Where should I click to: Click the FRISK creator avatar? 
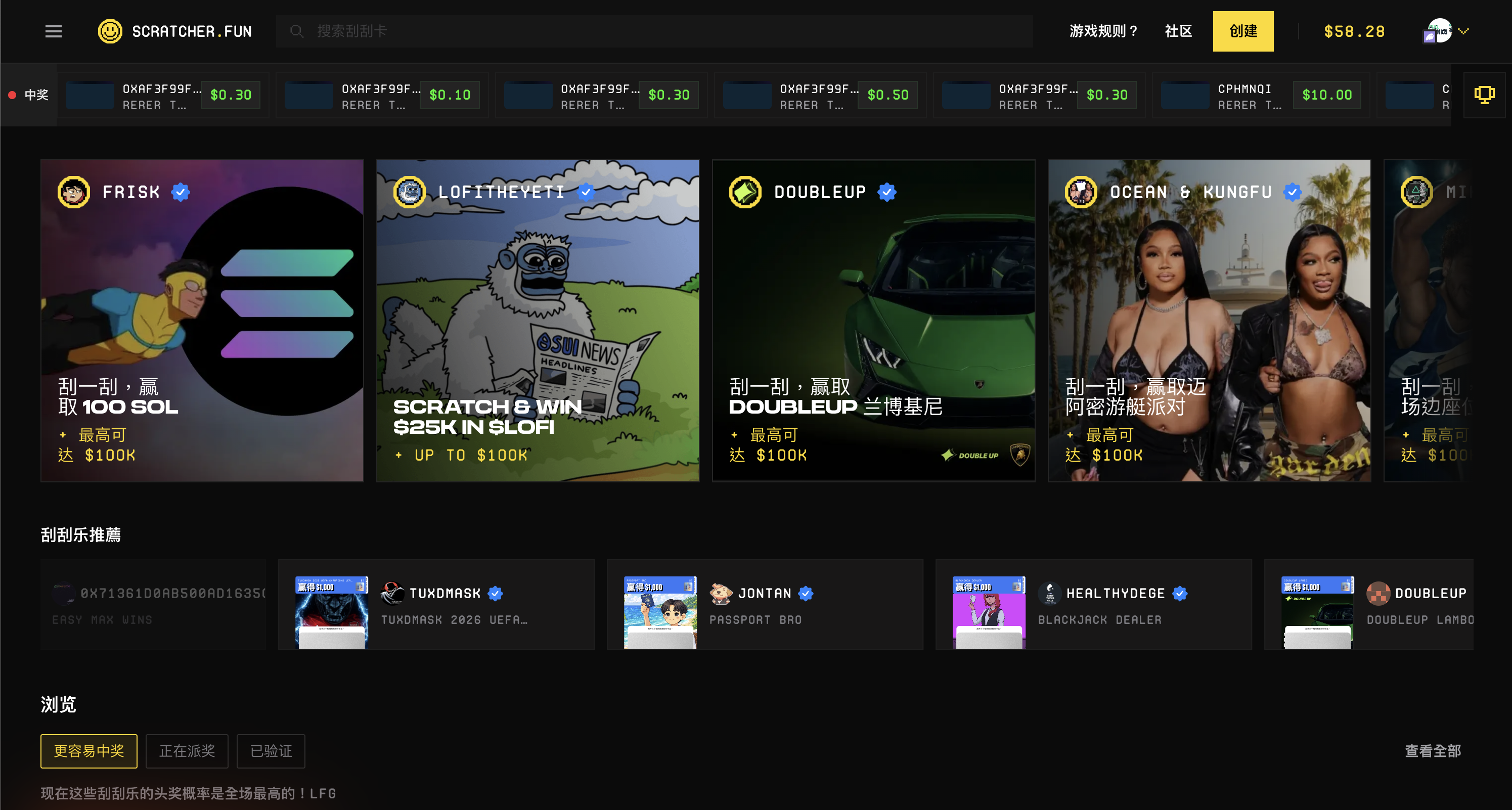[x=74, y=192]
